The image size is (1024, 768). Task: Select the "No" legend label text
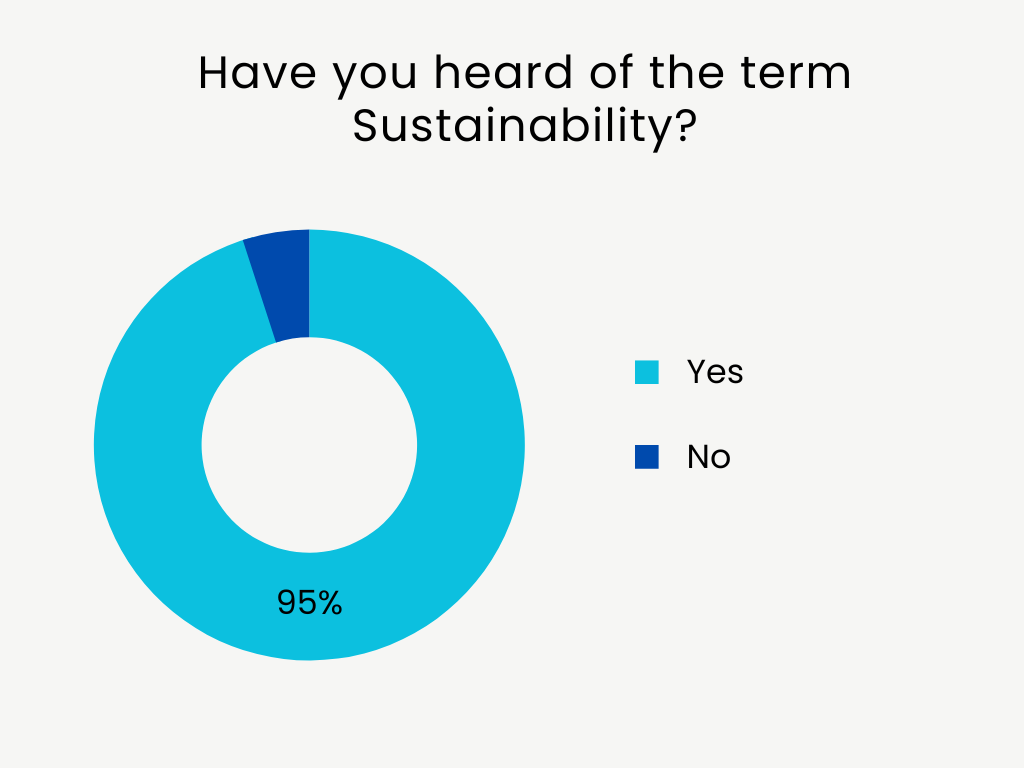(x=709, y=457)
